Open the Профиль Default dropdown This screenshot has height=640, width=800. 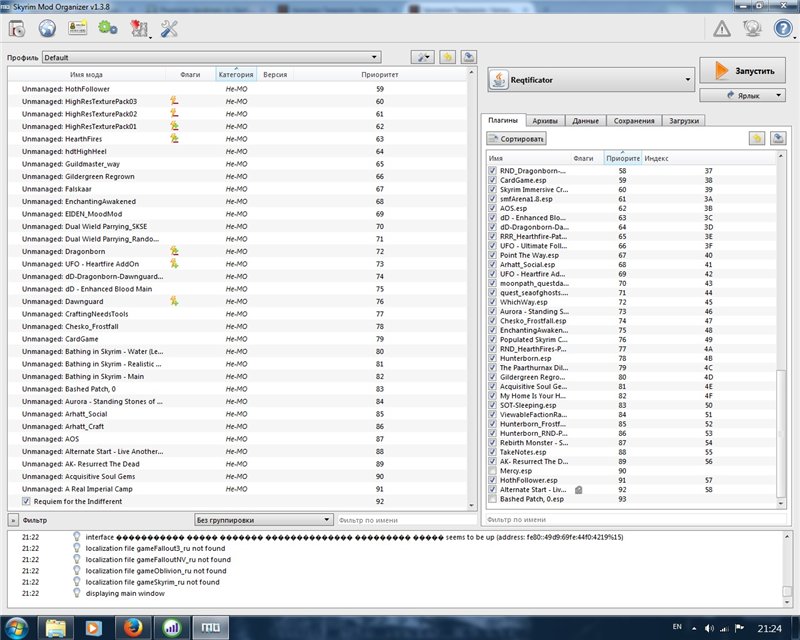point(212,57)
